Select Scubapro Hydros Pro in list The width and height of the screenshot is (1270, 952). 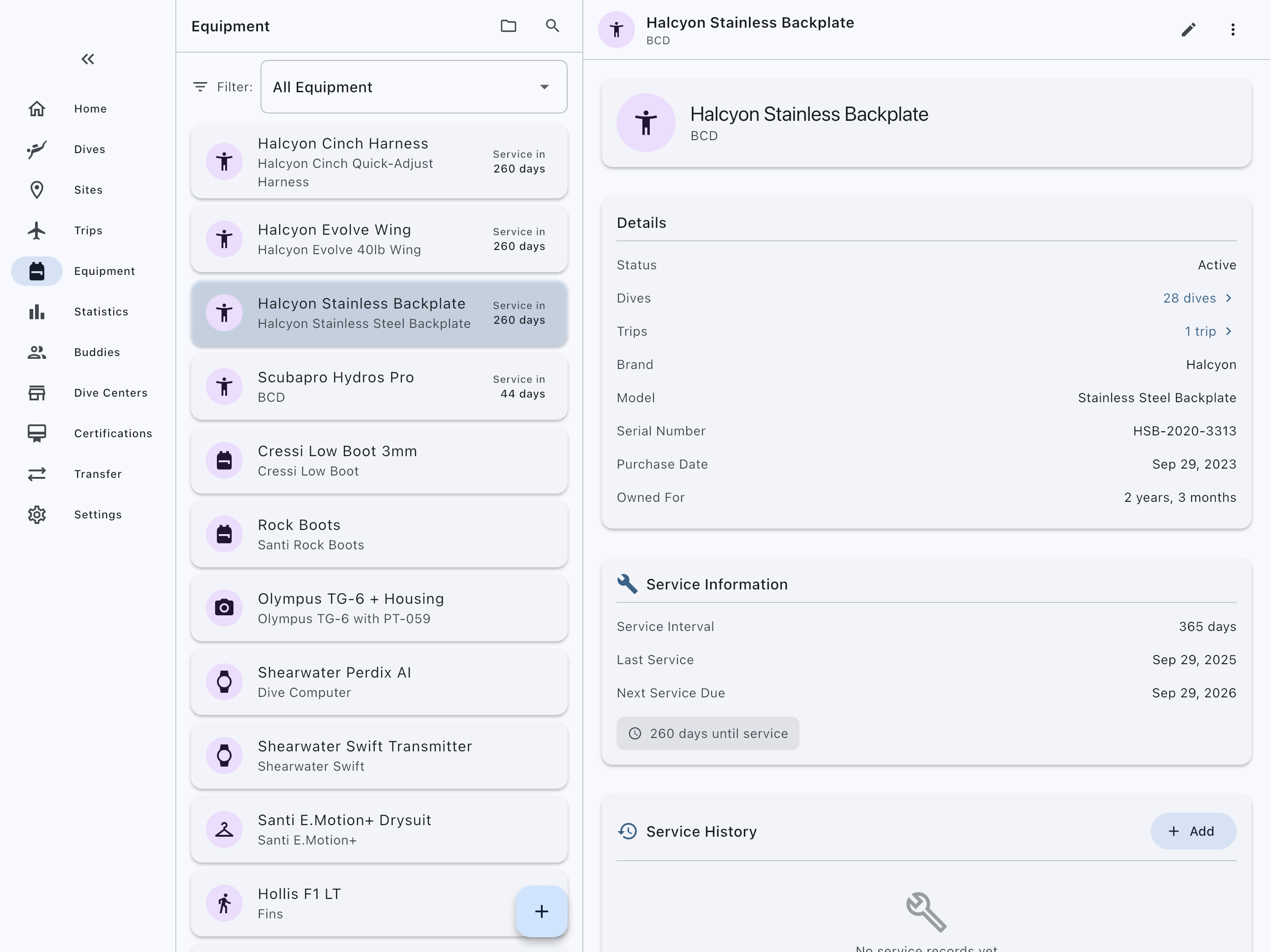pyautogui.click(x=379, y=387)
